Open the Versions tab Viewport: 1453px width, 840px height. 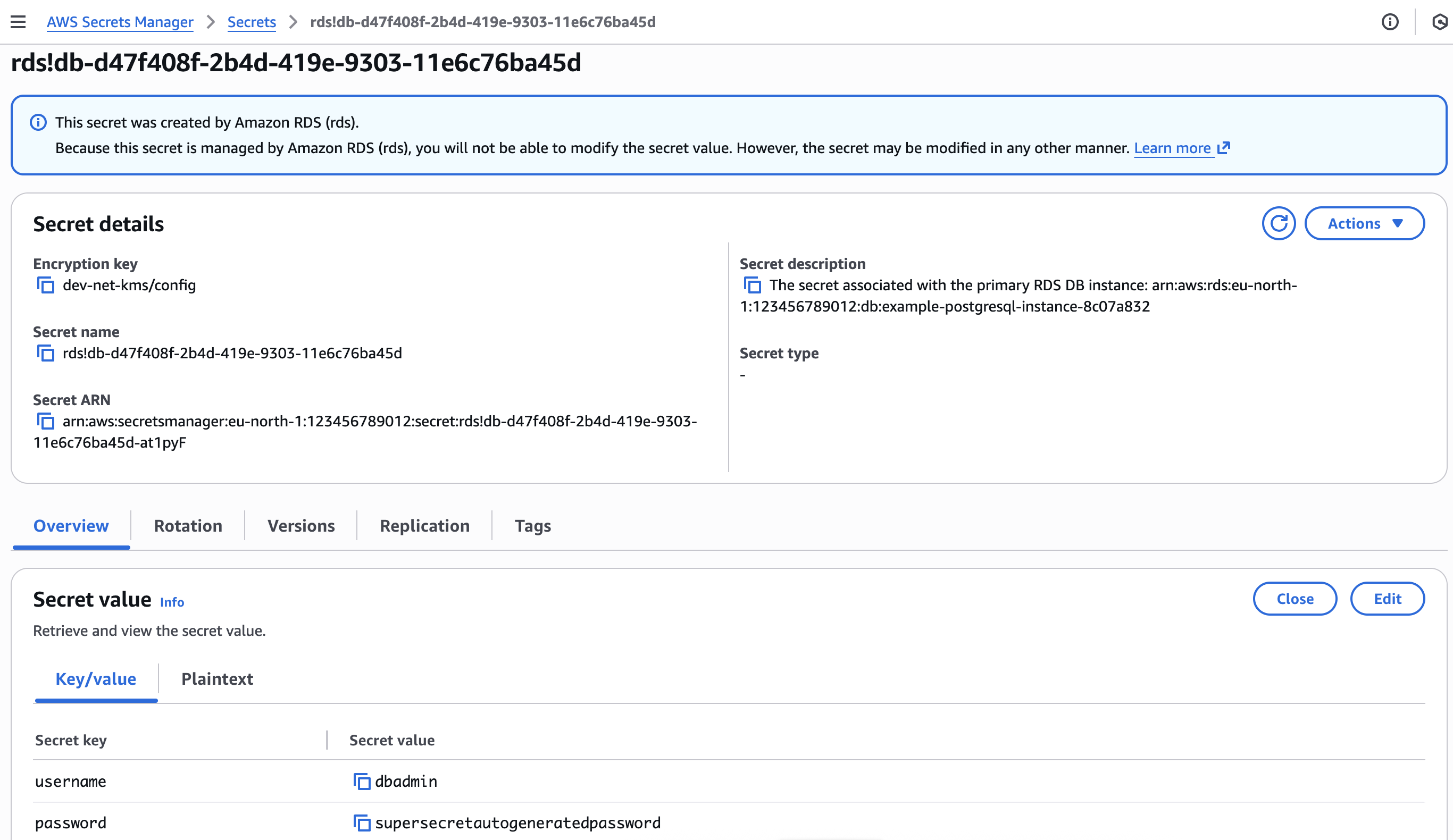[x=301, y=526]
